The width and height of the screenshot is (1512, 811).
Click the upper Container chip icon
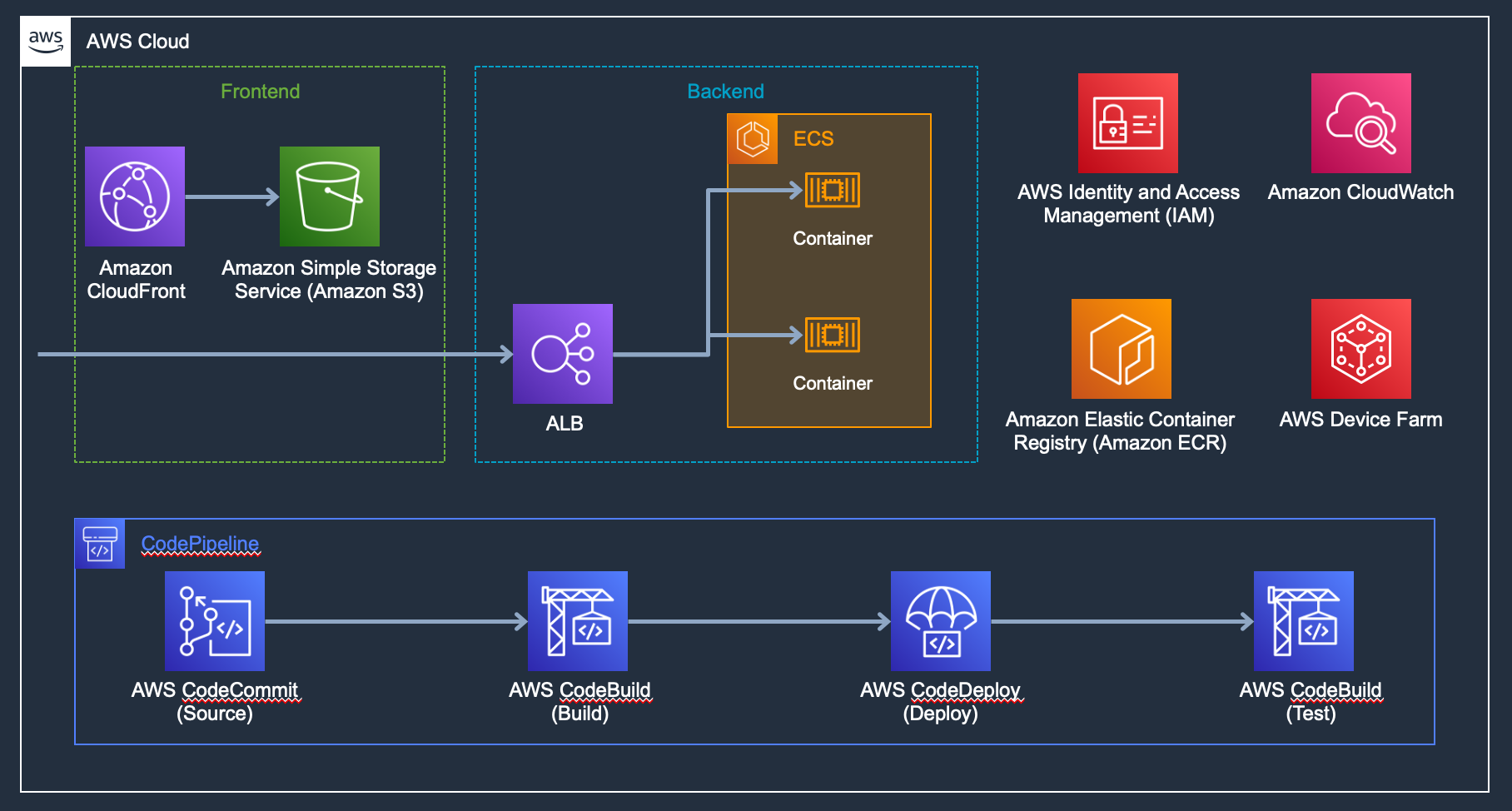[833, 190]
